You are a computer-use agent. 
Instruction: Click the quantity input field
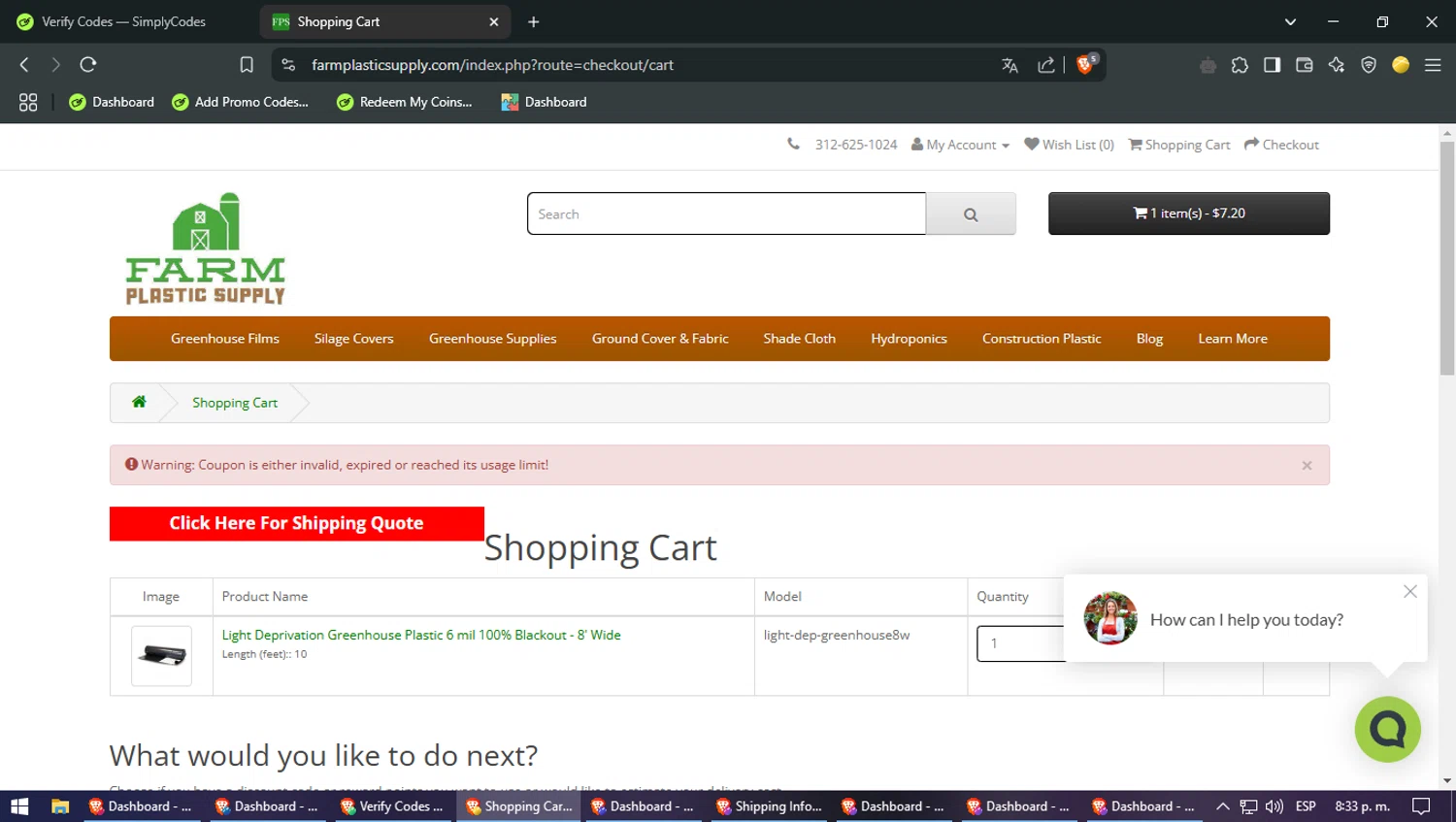point(1021,643)
